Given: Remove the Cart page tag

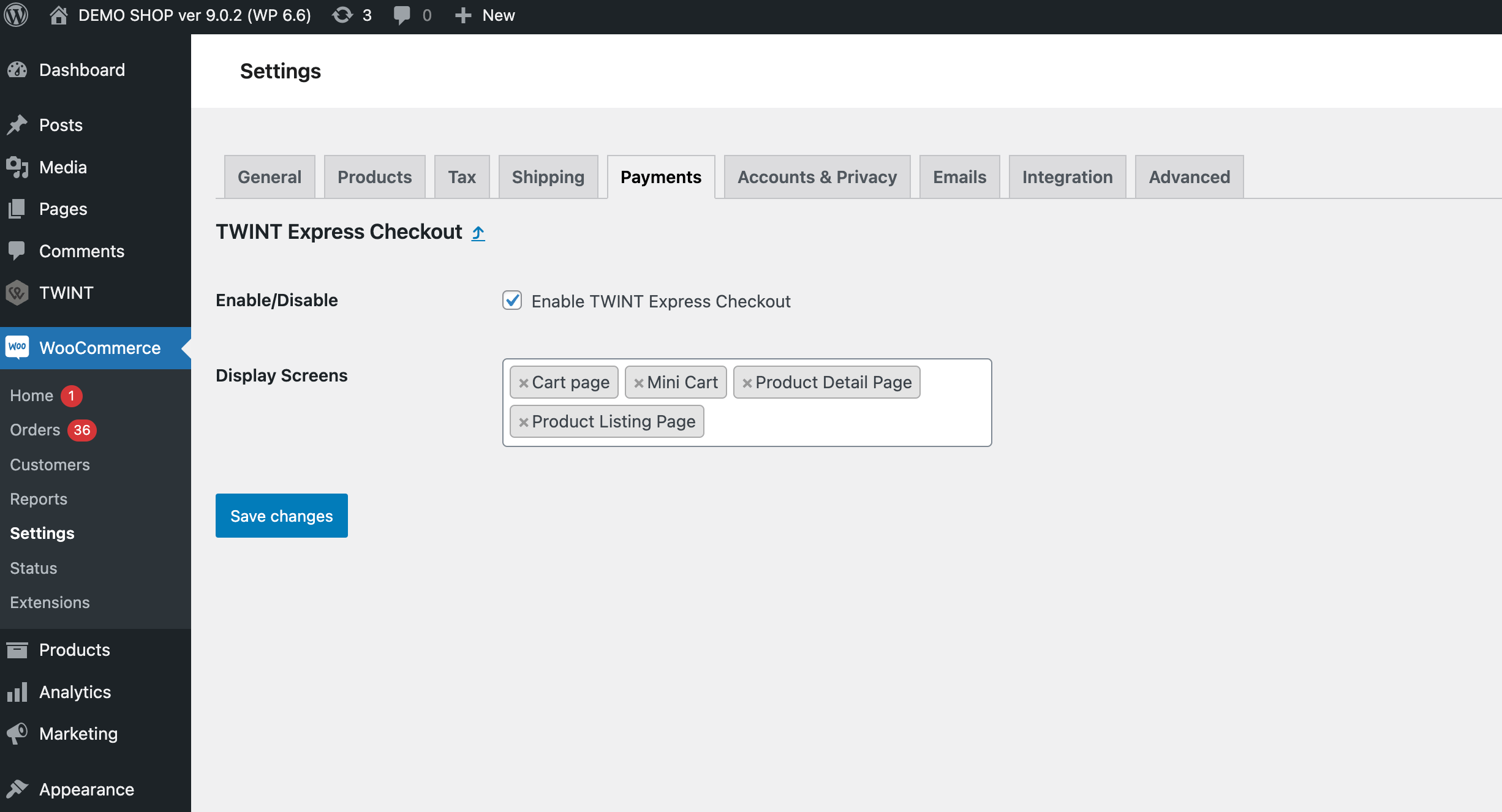Looking at the screenshot, I should click(x=523, y=383).
